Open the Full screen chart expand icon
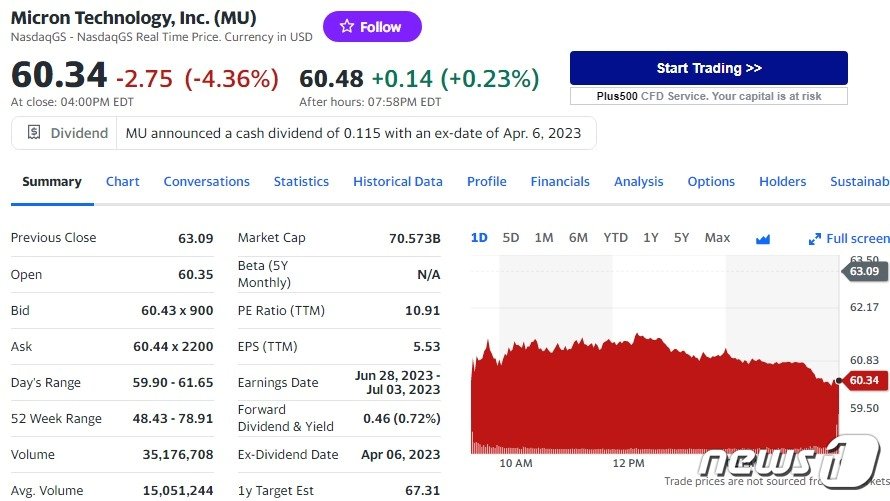 coord(815,239)
